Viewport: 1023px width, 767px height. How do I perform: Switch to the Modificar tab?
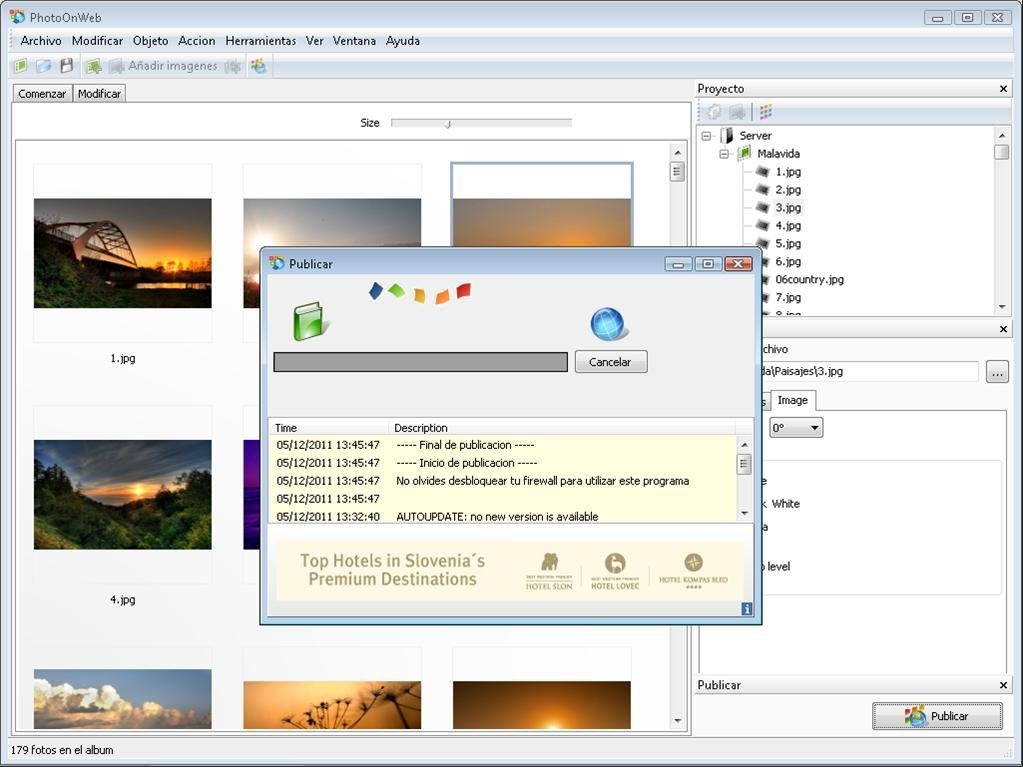[99, 94]
